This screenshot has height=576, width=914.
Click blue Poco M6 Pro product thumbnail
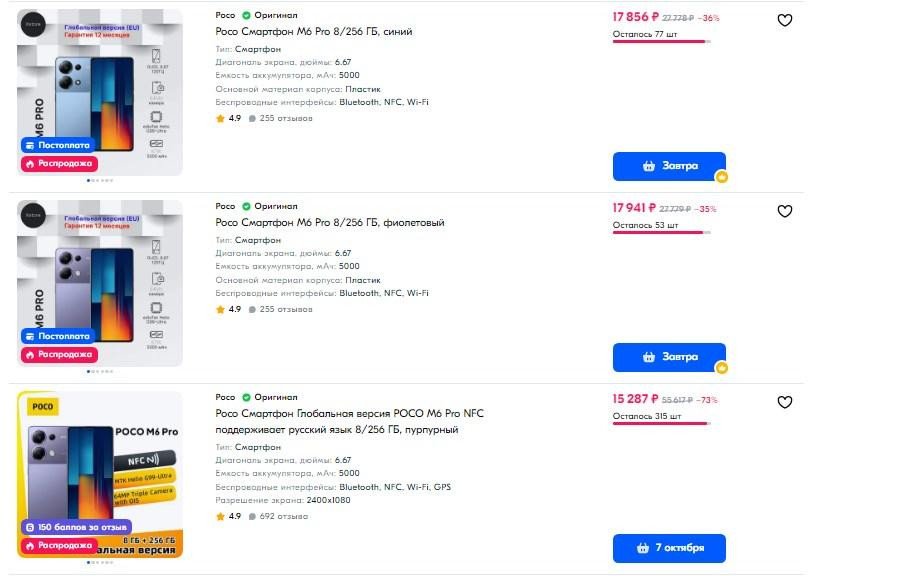(x=100, y=90)
